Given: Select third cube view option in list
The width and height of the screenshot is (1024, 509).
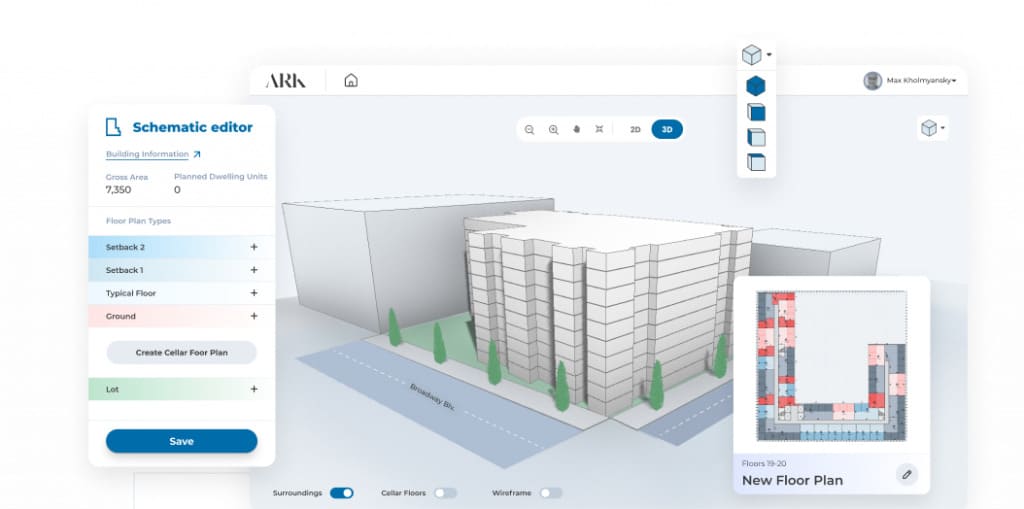Looking at the screenshot, I should point(756,137).
